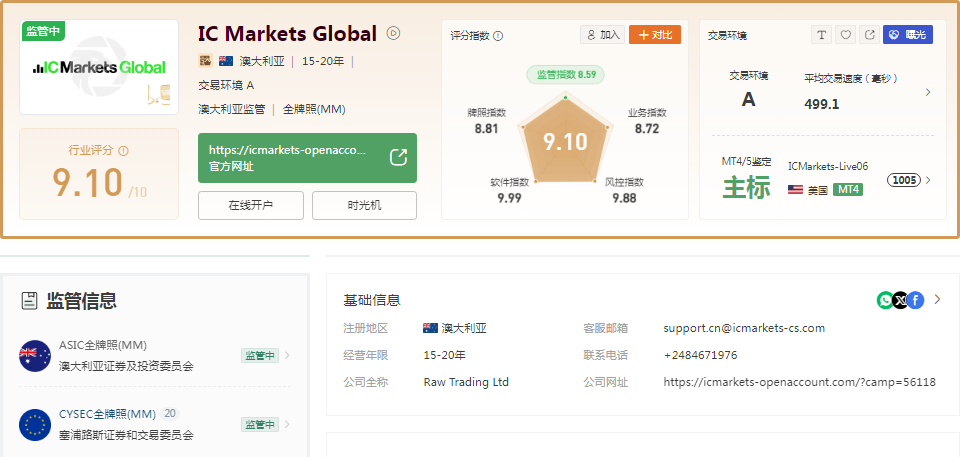Screen dimensions: 960x457
Task: Select the 499.1 average speed value
Action: click(x=822, y=104)
